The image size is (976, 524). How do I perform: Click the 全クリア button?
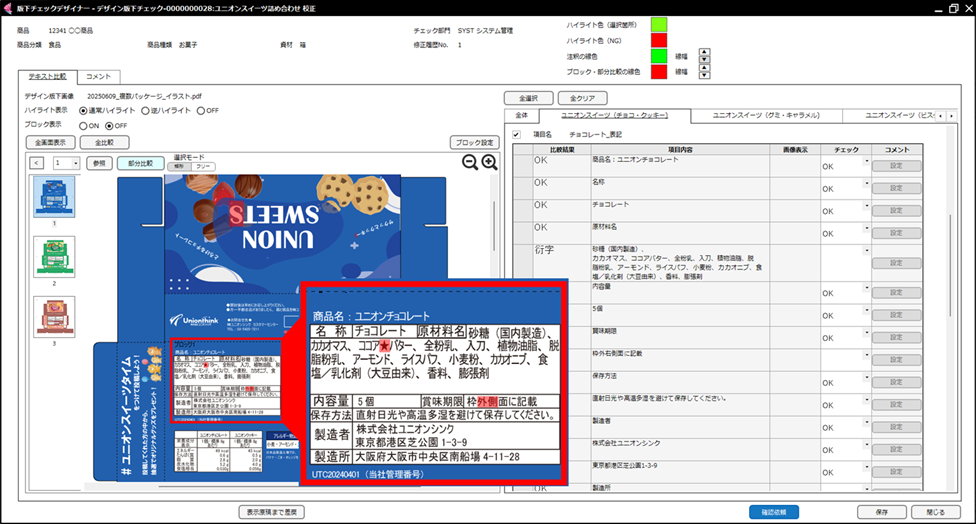[x=583, y=98]
